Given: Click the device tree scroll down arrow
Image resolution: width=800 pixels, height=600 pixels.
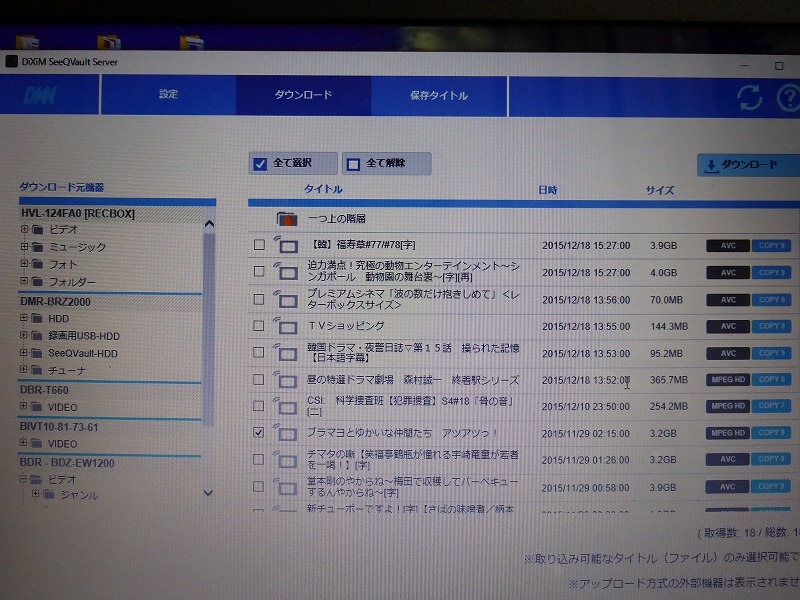Looking at the screenshot, I should click(x=208, y=493).
